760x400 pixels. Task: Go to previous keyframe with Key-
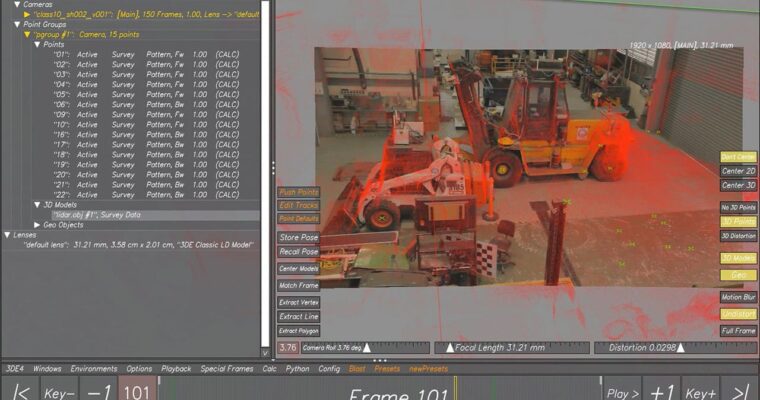pyautogui.click(x=59, y=391)
